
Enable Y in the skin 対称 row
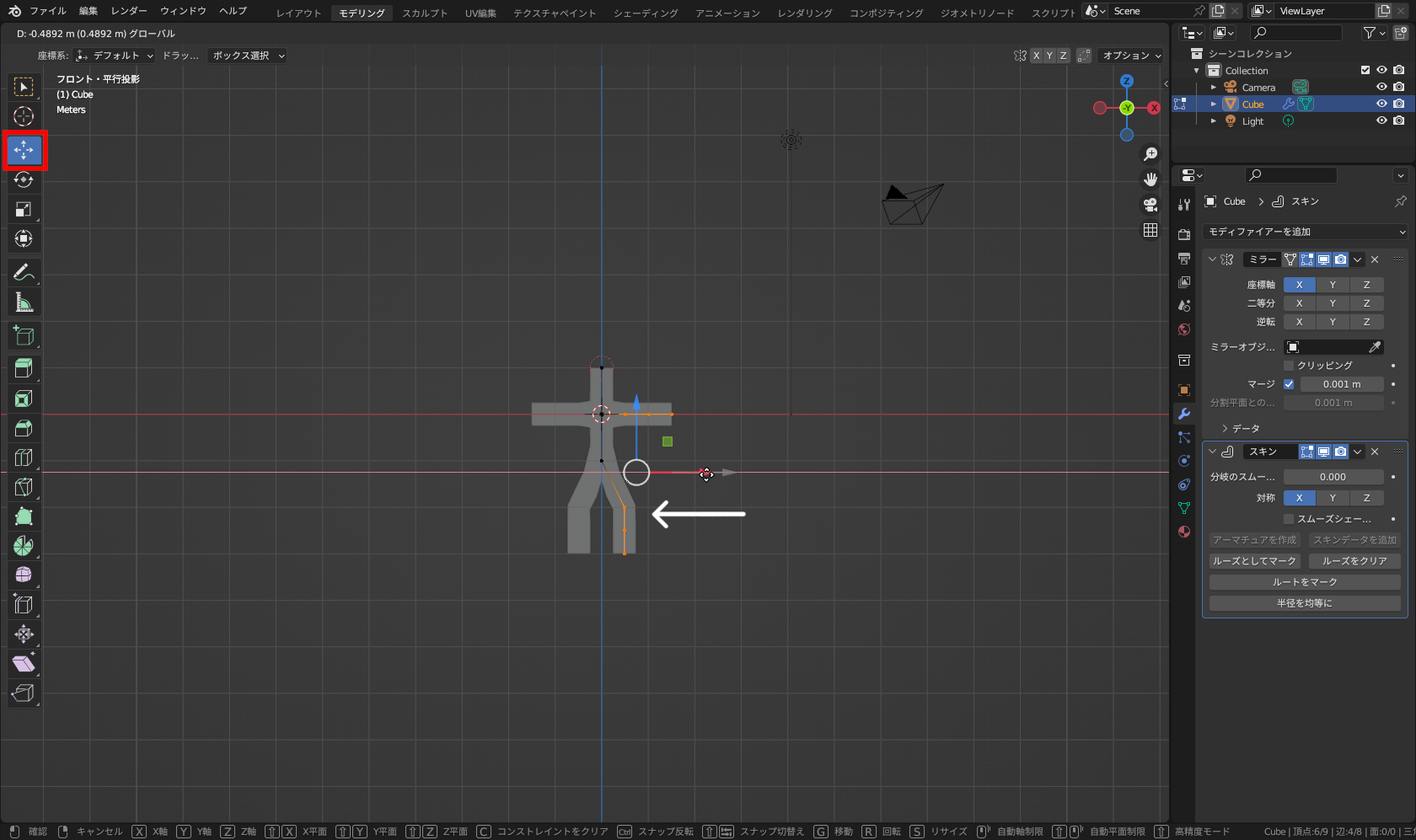coord(1333,498)
